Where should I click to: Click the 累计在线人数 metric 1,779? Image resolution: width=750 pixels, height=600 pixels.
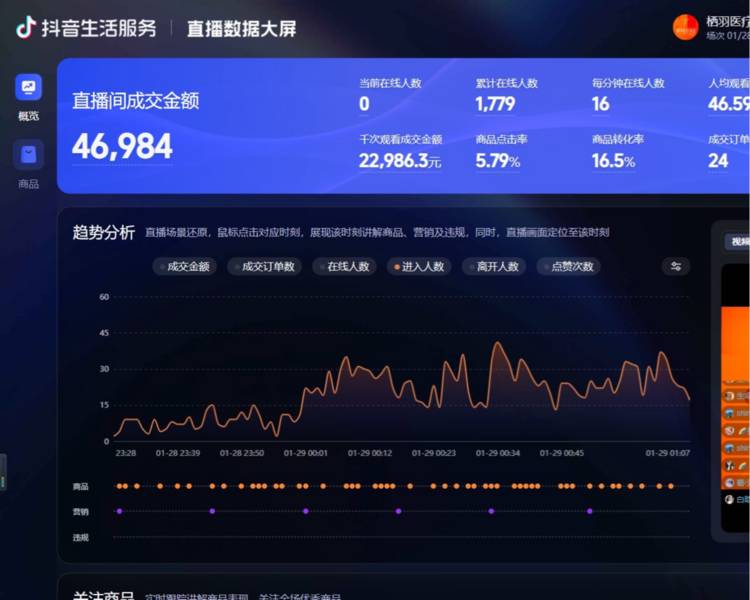(495, 104)
